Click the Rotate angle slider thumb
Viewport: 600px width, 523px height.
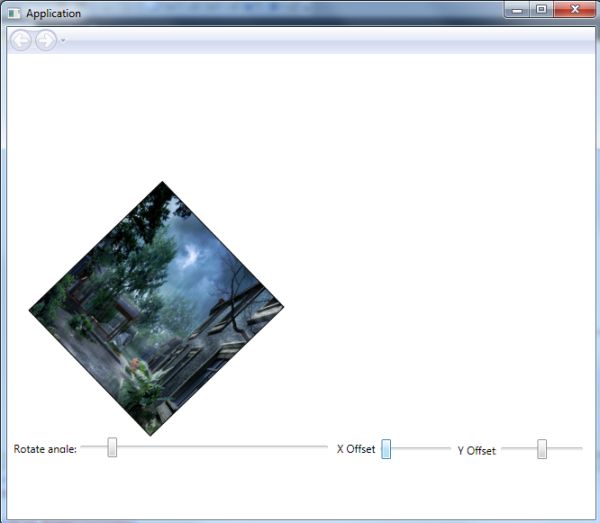(x=112, y=447)
